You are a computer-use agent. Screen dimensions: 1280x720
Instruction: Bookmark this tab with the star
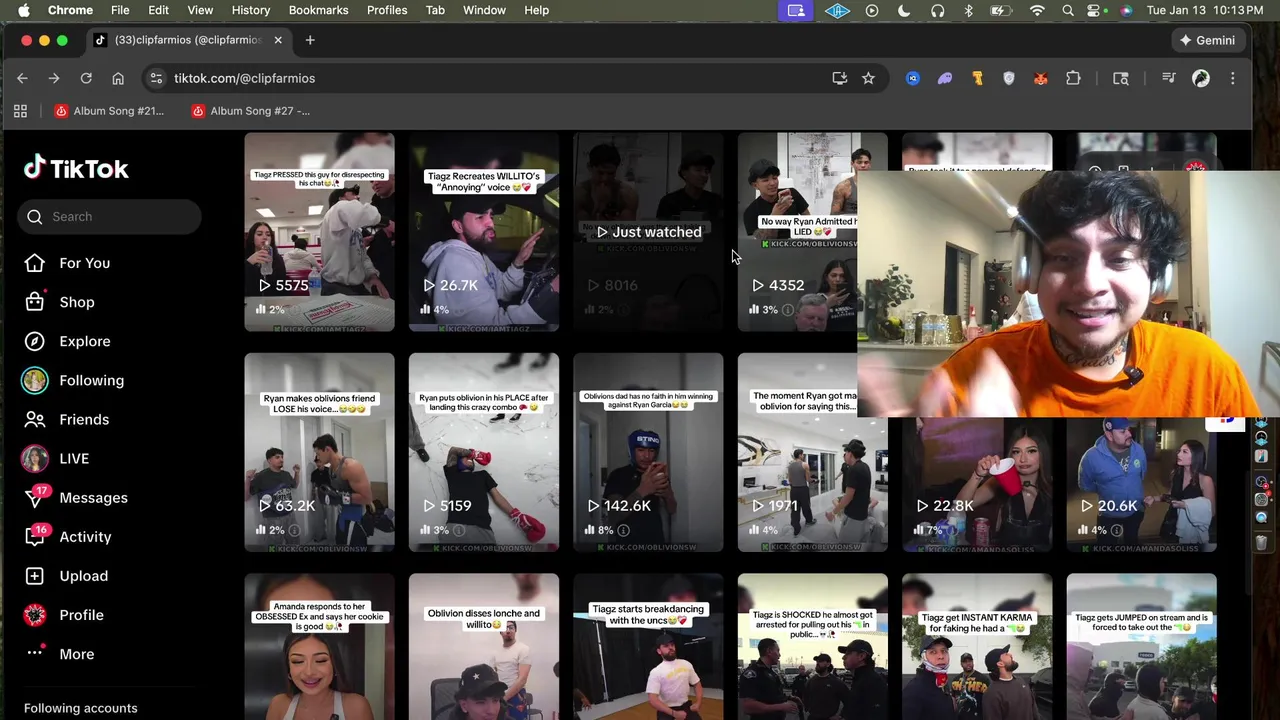click(x=868, y=78)
